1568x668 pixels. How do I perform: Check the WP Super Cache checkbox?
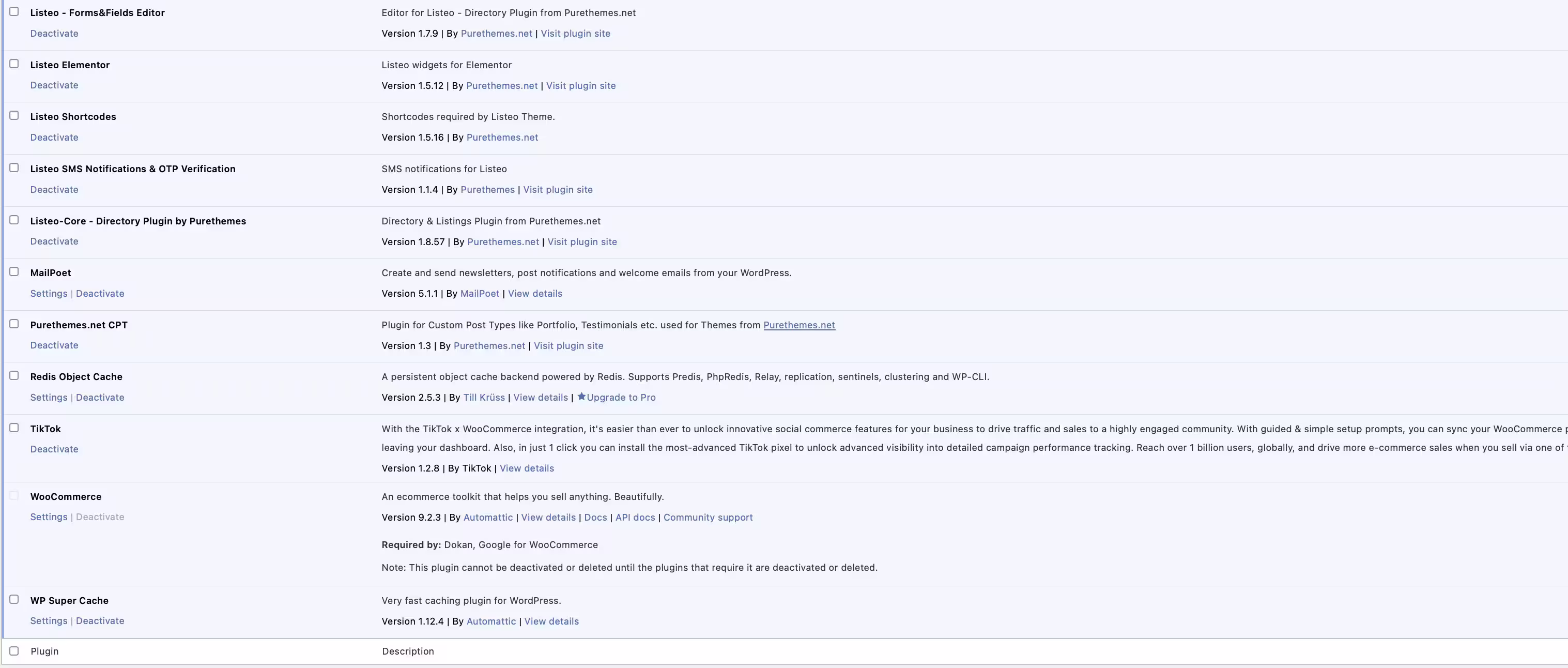[x=14, y=599]
